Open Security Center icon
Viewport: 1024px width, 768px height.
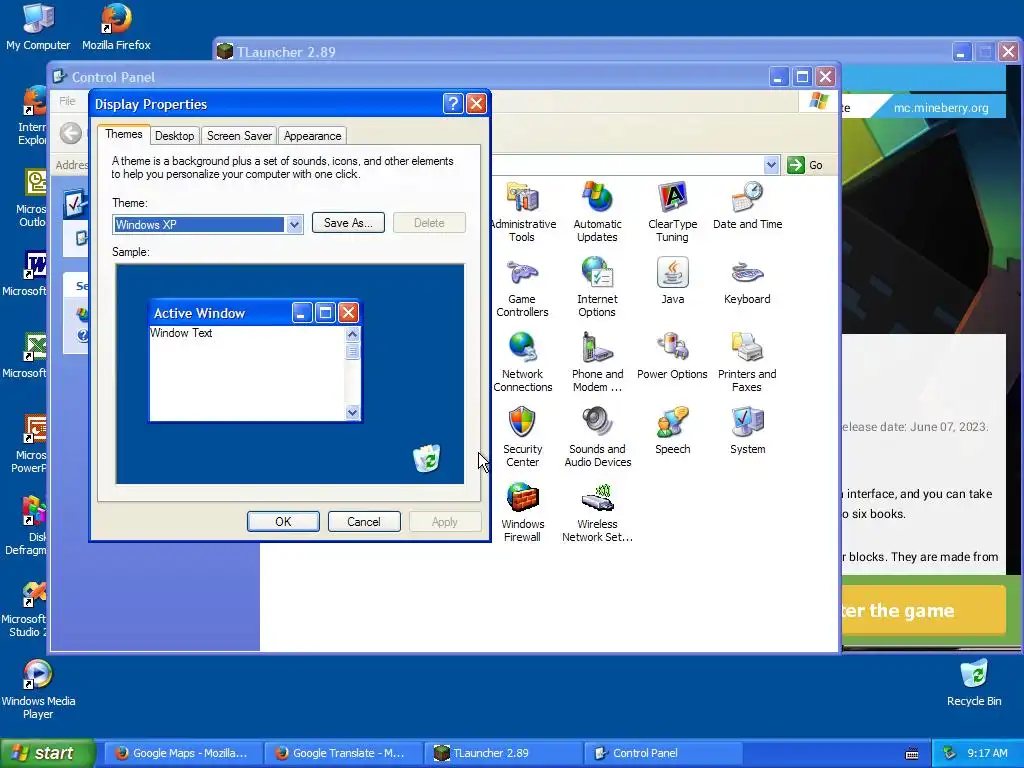(x=522, y=438)
